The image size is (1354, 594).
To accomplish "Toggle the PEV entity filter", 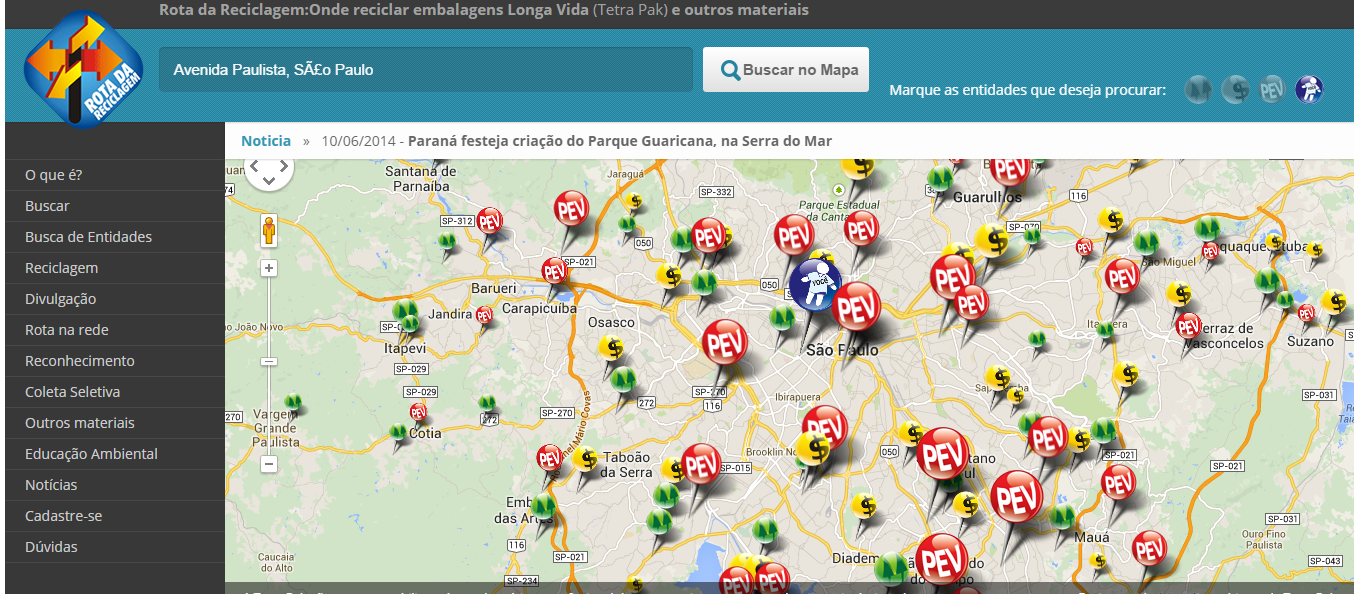I will tap(1272, 89).
